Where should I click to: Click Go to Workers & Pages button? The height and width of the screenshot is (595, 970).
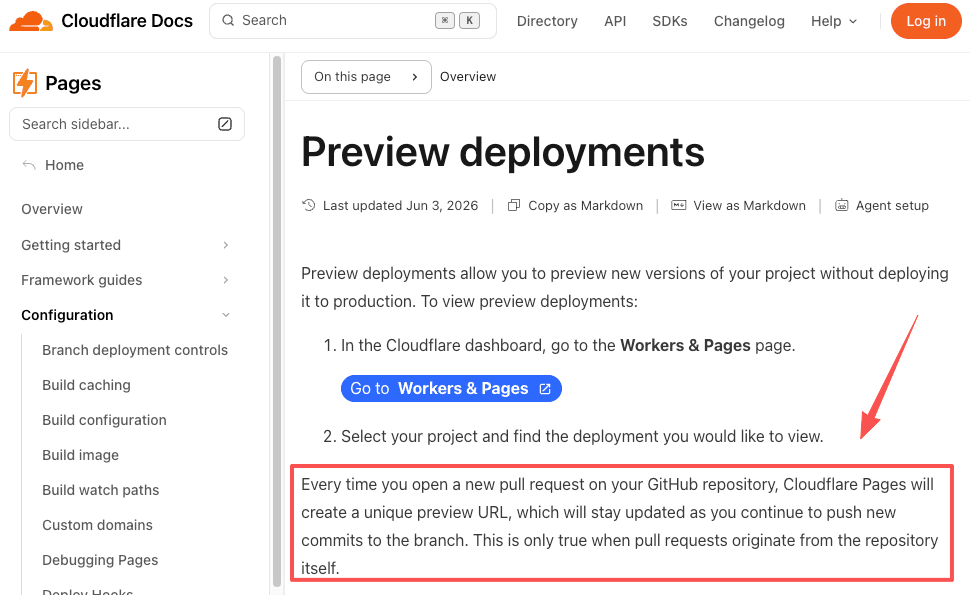[451, 388]
